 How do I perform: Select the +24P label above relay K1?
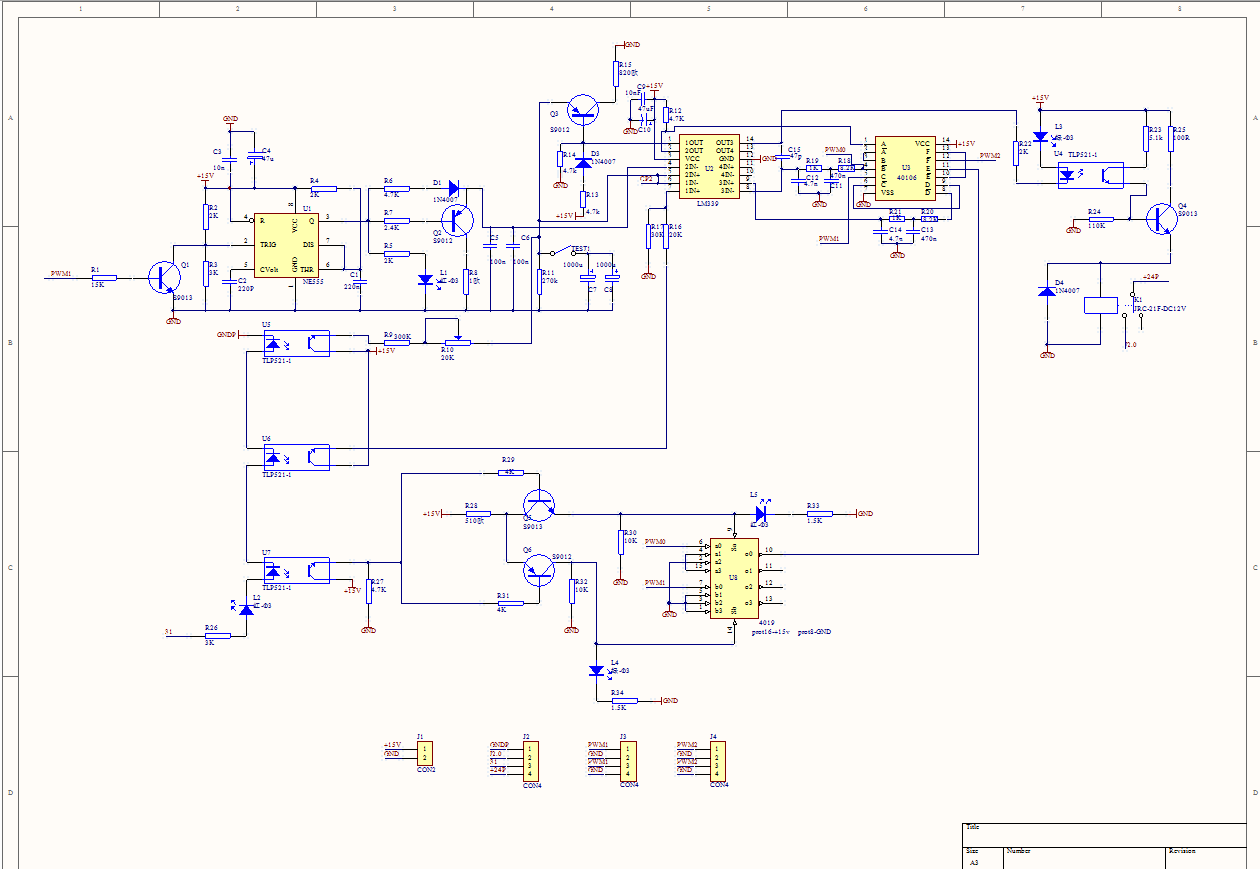(1151, 276)
